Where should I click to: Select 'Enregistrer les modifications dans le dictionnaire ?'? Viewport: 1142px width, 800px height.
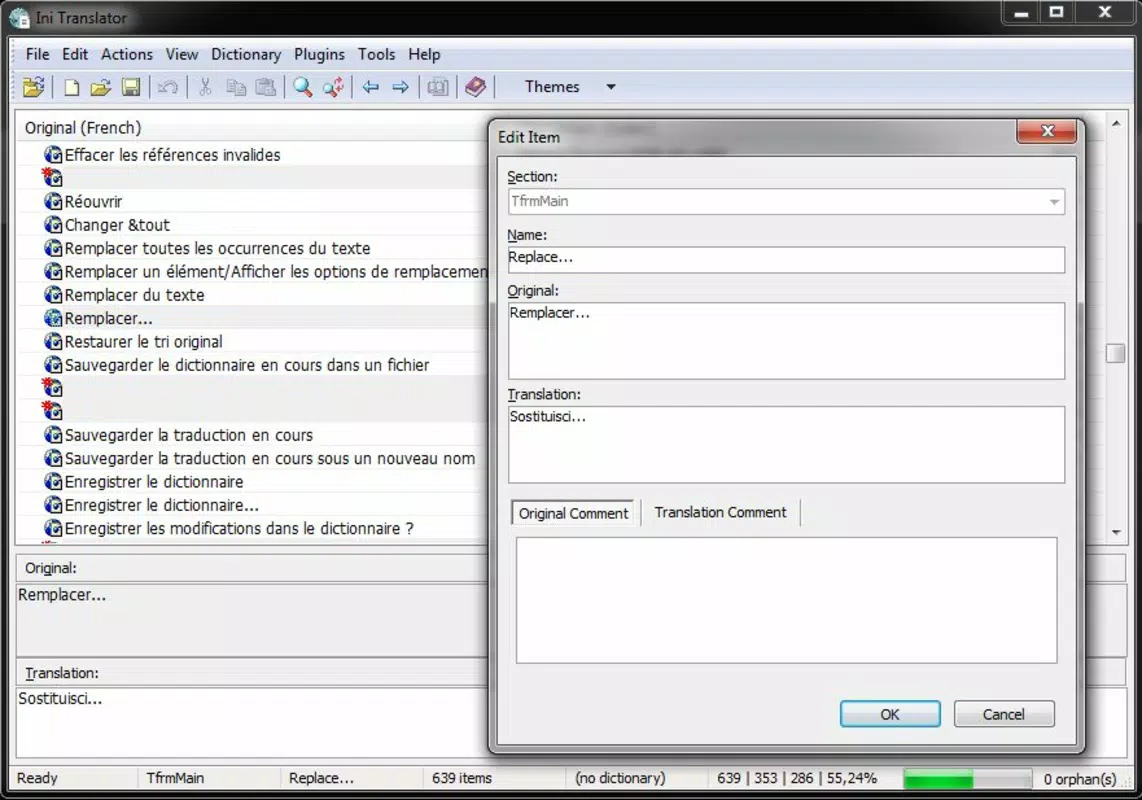pyautogui.click(x=251, y=528)
